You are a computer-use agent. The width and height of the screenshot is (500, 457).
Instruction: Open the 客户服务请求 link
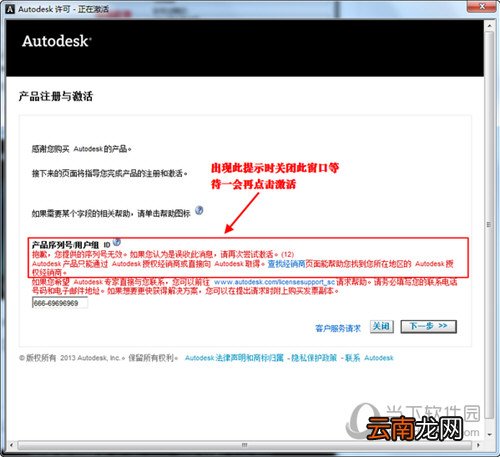pyautogui.click(x=338, y=328)
